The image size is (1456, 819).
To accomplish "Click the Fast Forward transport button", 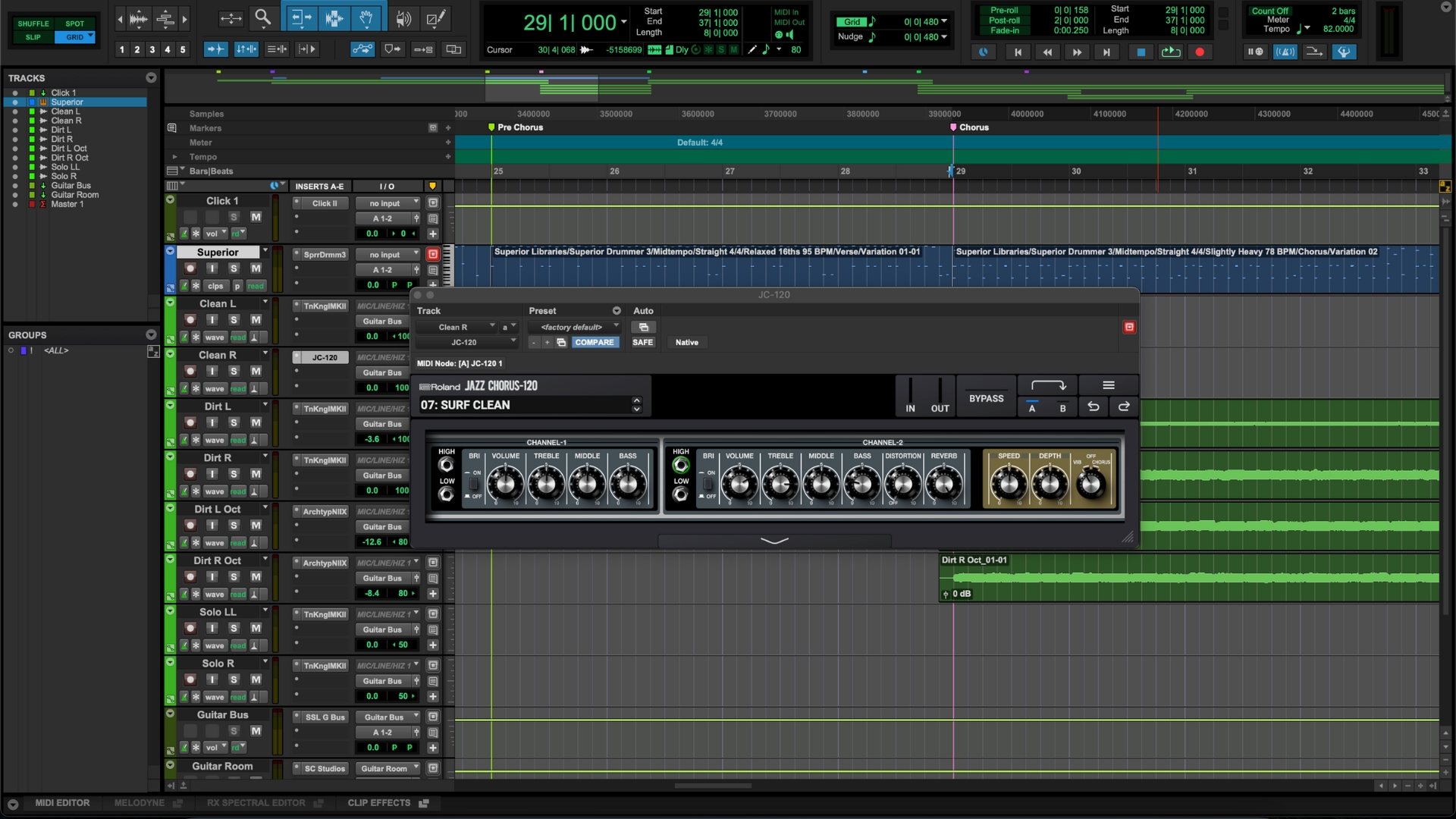I will coord(1077,52).
